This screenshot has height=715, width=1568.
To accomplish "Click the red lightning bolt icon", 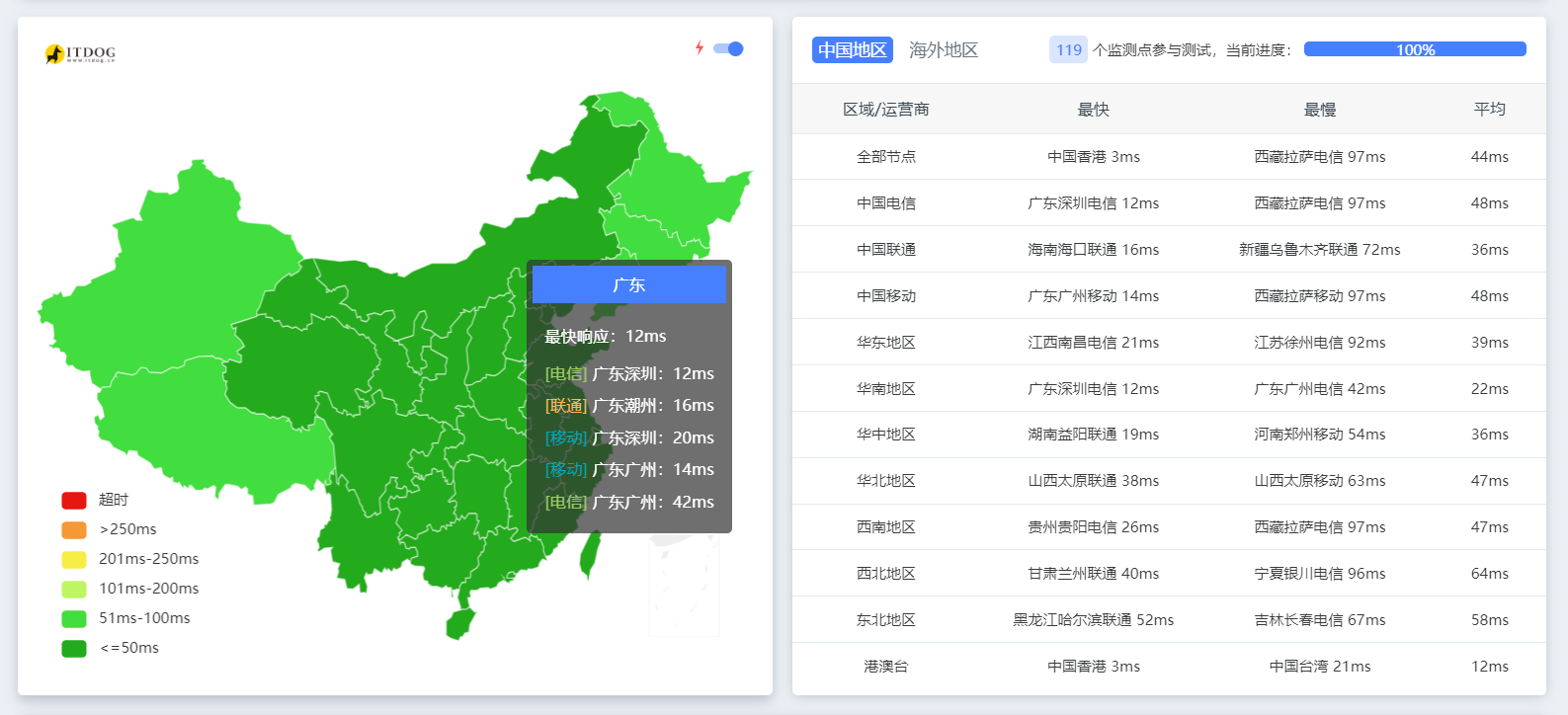I will click(x=700, y=48).
